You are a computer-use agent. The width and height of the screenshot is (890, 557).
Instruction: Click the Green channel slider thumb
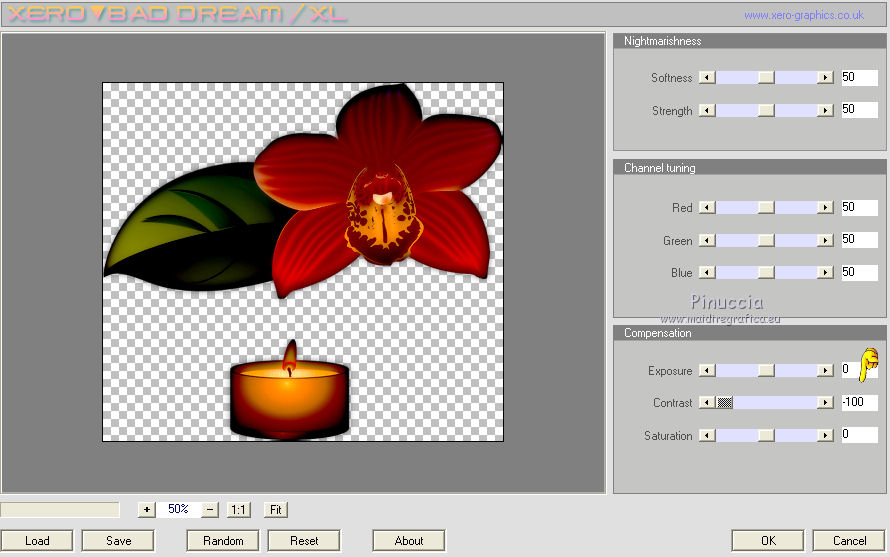pyautogui.click(x=766, y=241)
